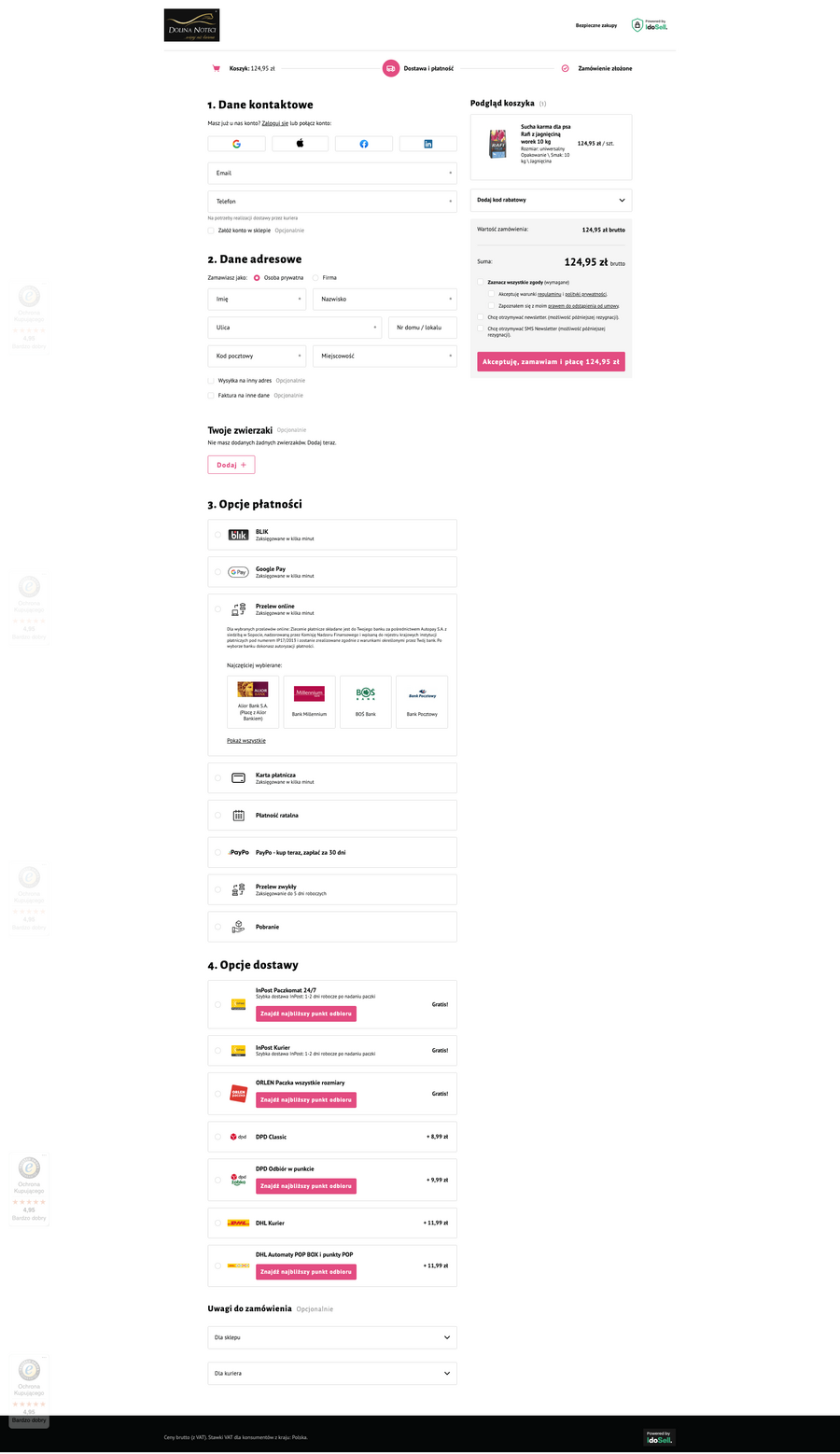Tick the 'Załóż konto w sklepie' checkbox
840x1454 pixels.
pos(212,231)
